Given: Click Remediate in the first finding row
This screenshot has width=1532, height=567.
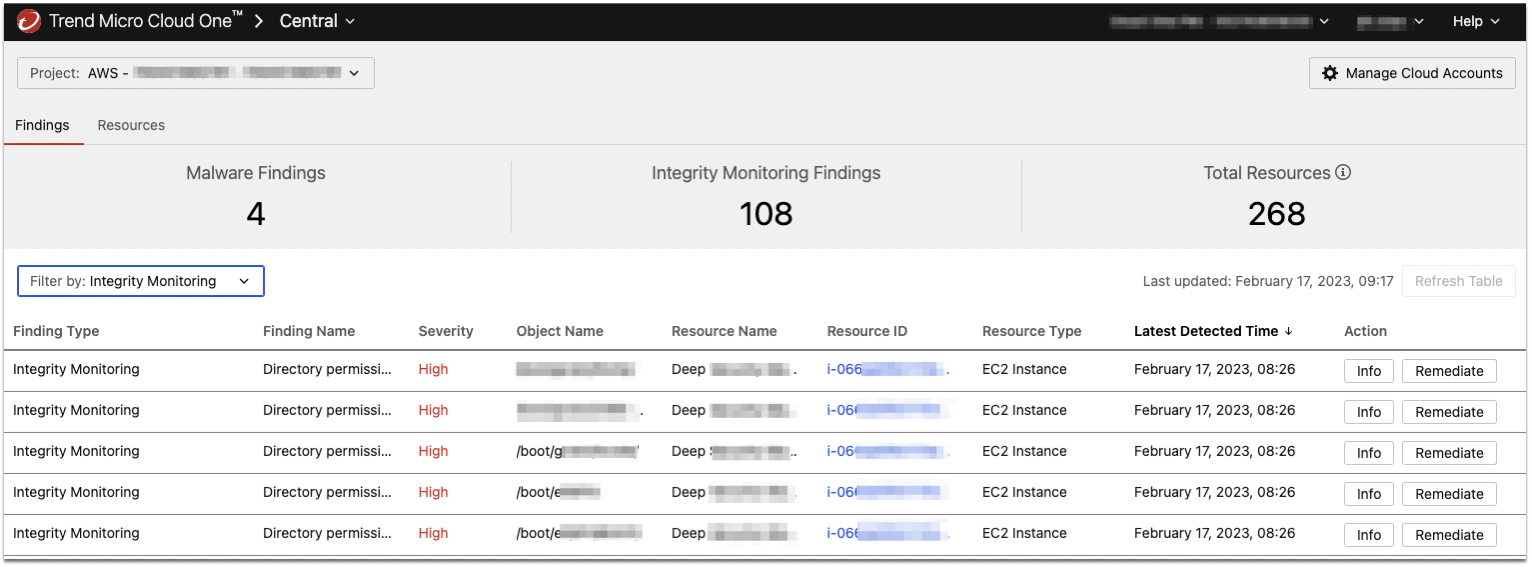Looking at the screenshot, I should [x=1449, y=371].
